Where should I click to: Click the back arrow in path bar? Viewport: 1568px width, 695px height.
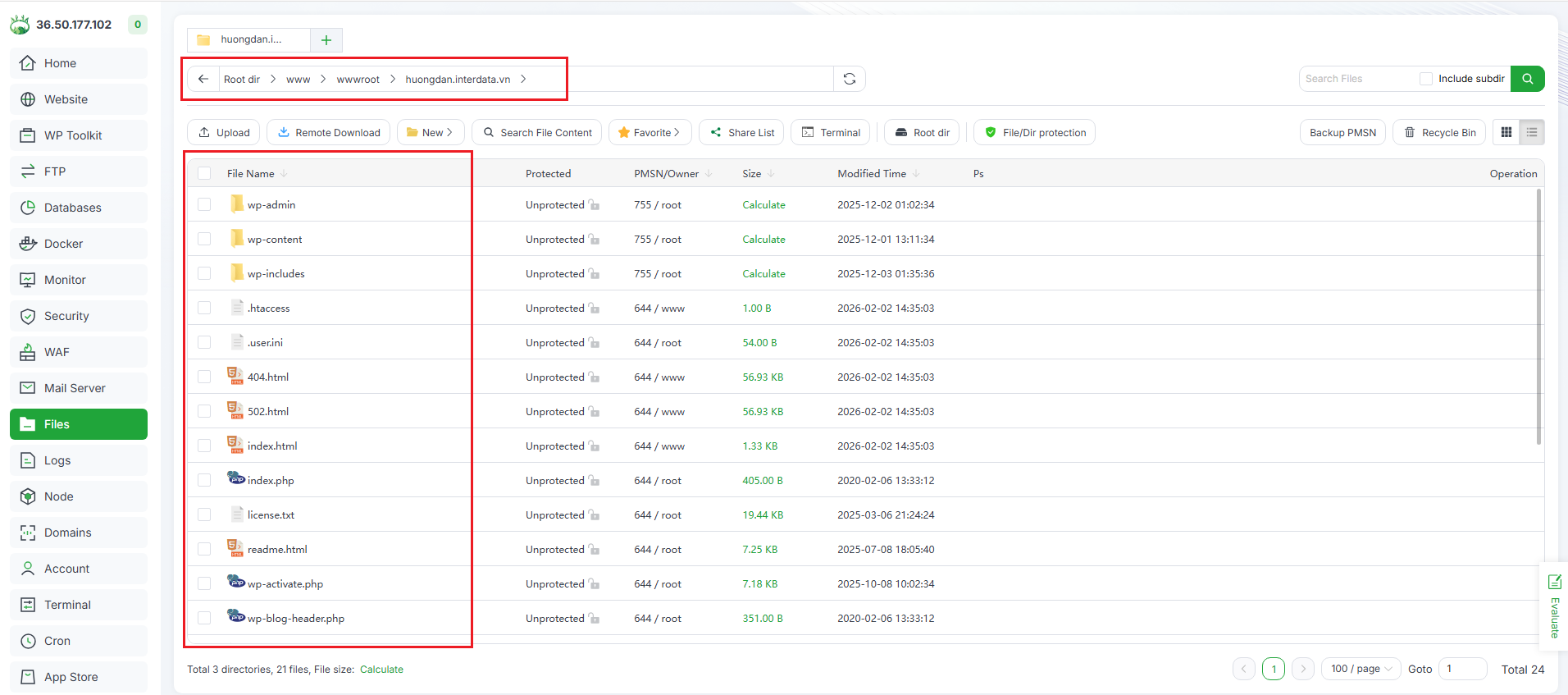203,79
